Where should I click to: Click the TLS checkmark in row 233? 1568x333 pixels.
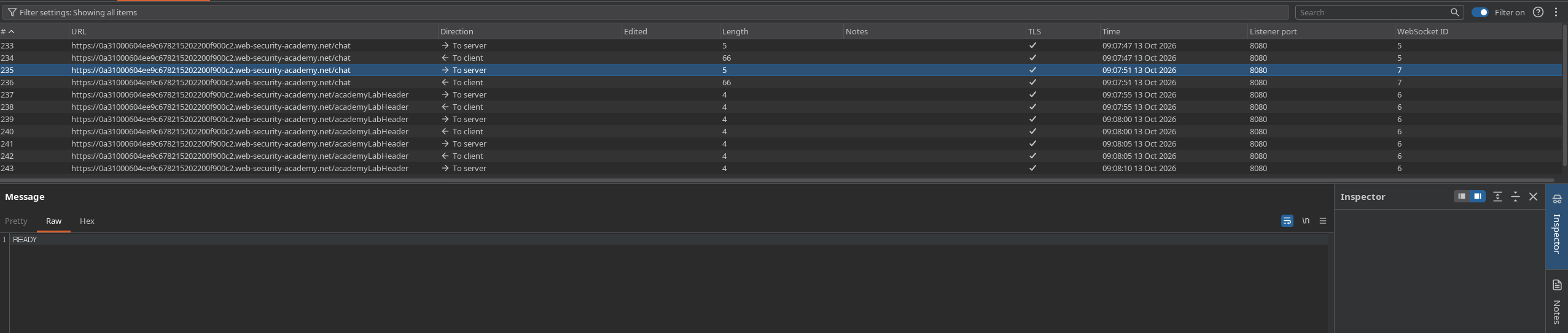[1032, 45]
